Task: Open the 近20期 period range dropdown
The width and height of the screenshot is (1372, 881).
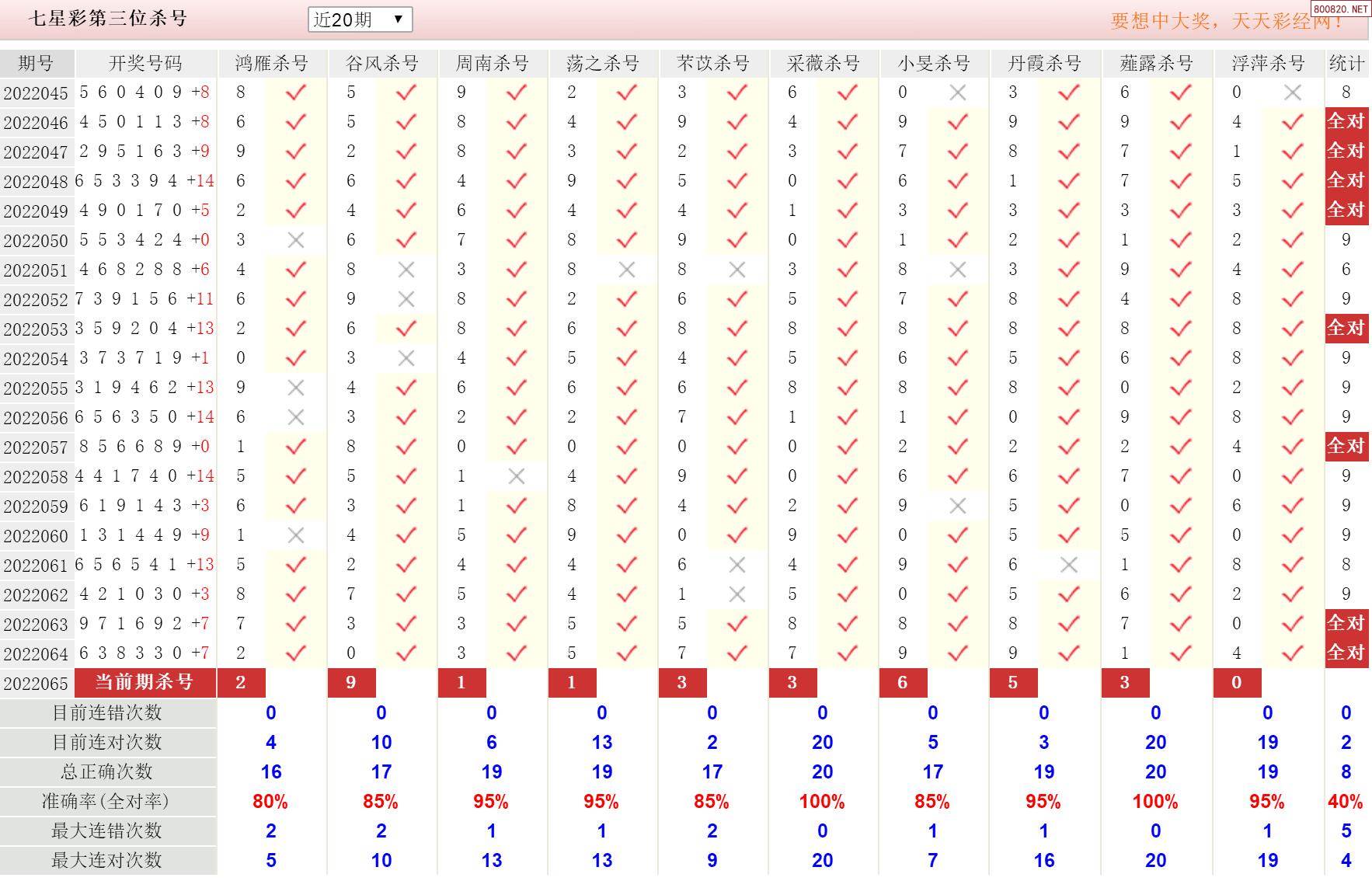Action: [x=360, y=19]
